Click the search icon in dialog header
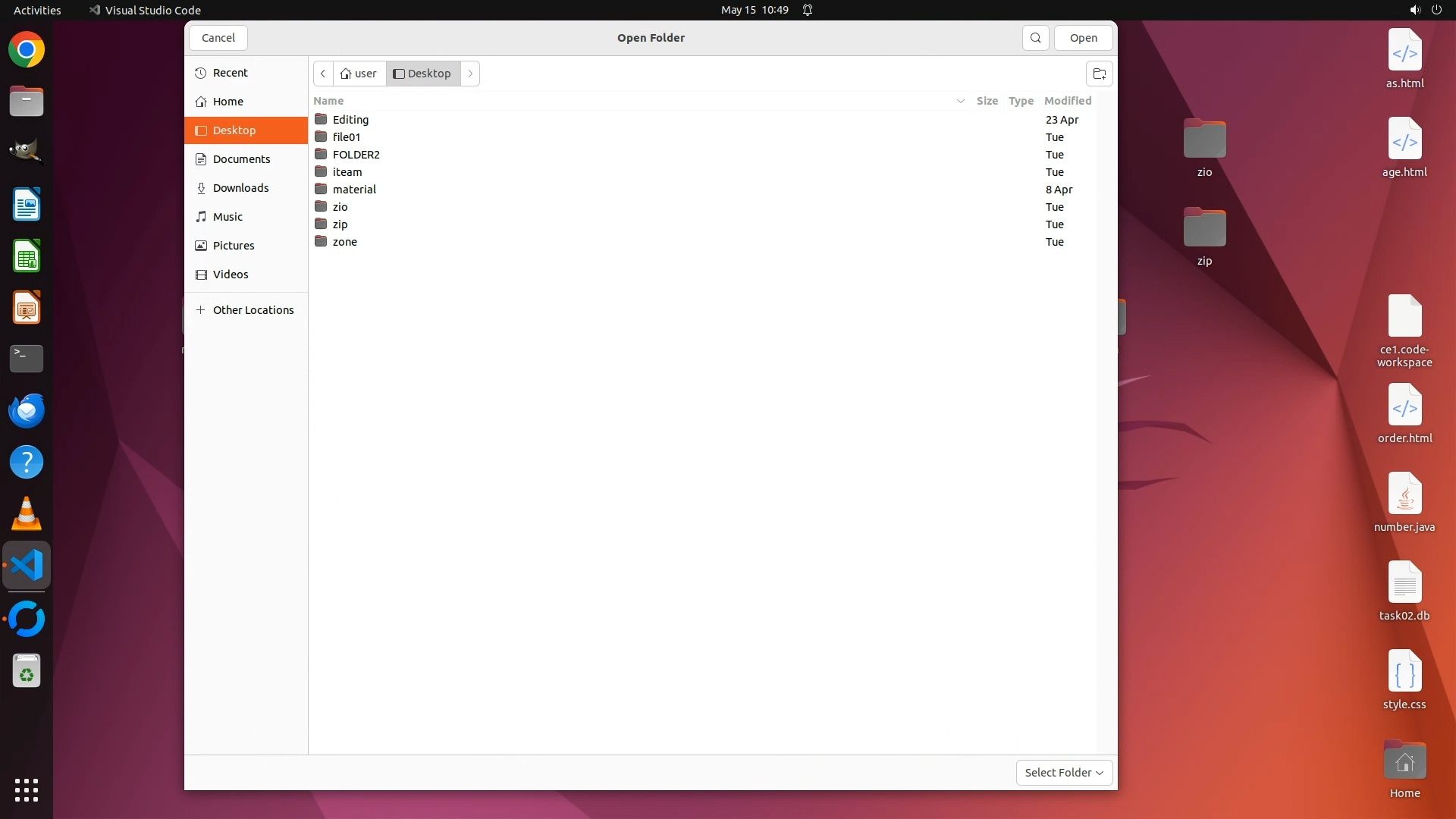Screen dimensions: 1456x819 (1035, 38)
